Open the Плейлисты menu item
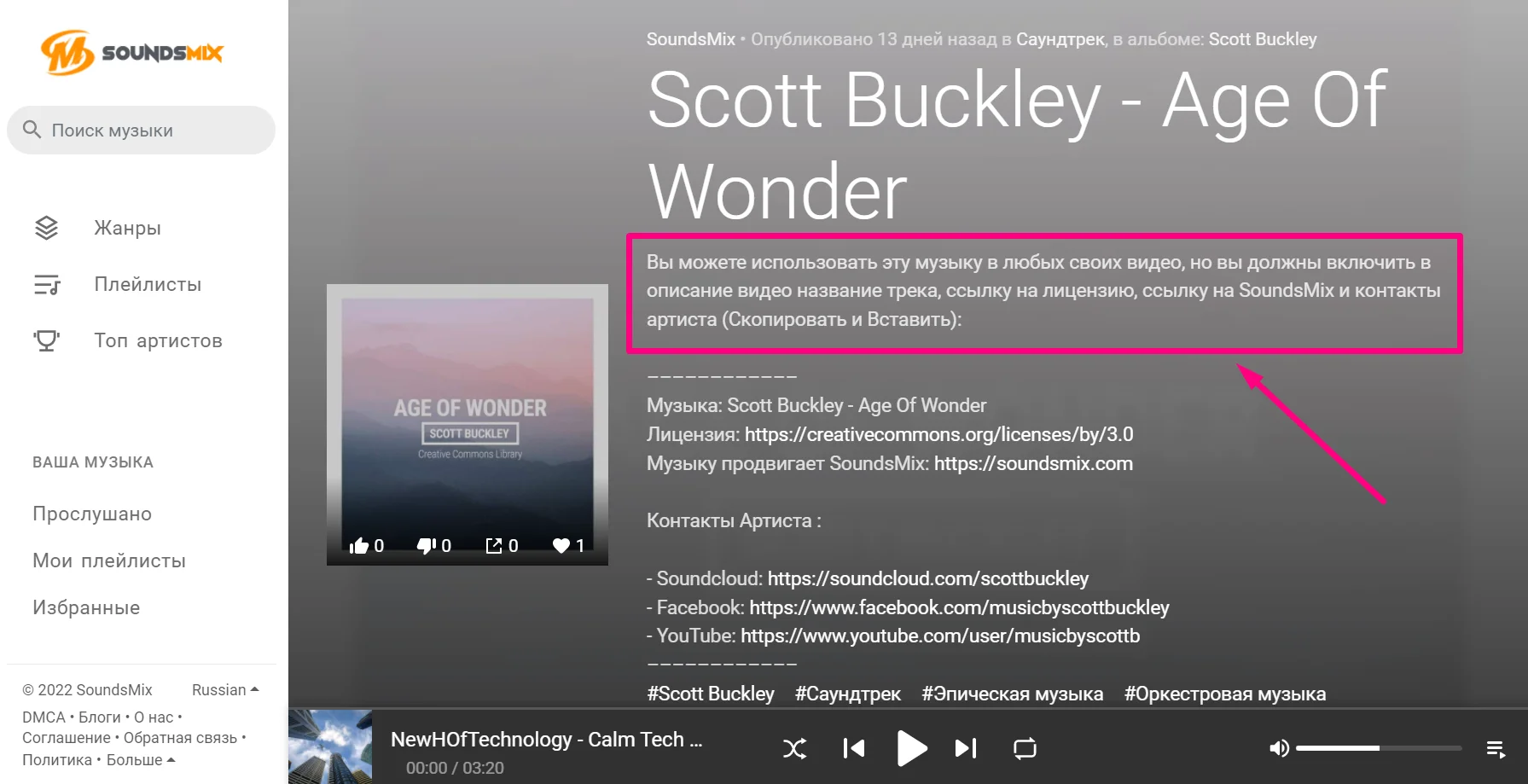Viewport: 1528px width, 784px height. (x=148, y=284)
